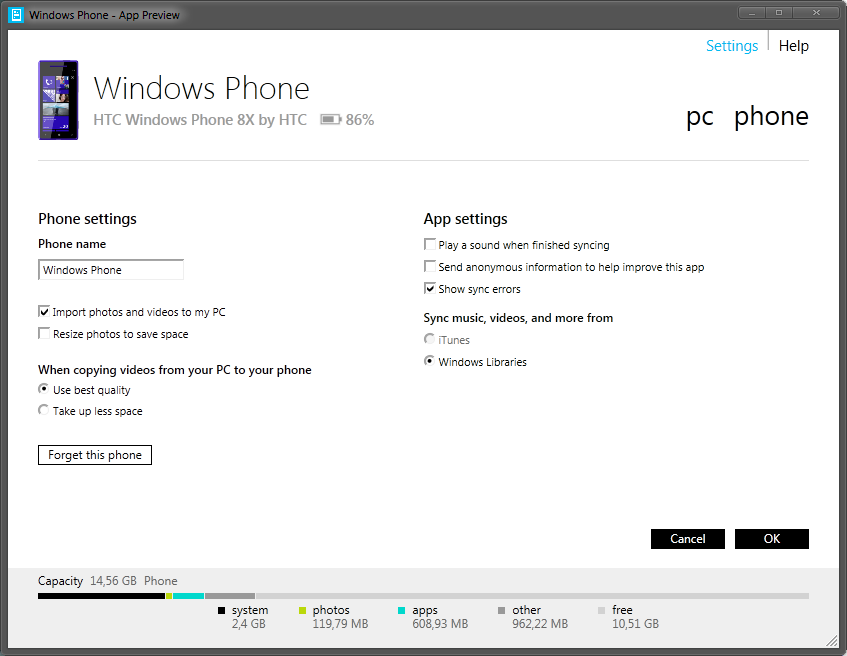Enable Play a sound when finished syncing
Screen dimensions: 847x656
430,245
